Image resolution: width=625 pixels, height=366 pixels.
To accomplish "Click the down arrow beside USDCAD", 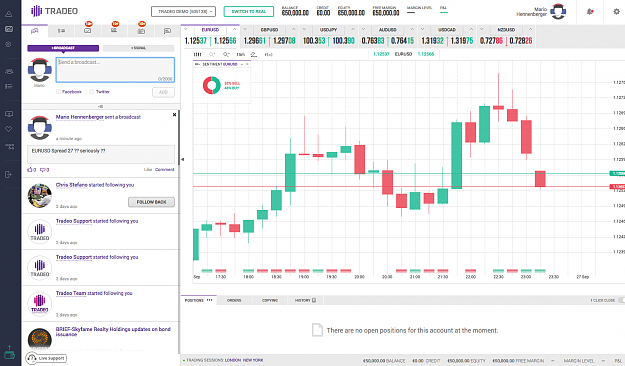I will pos(423,29).
